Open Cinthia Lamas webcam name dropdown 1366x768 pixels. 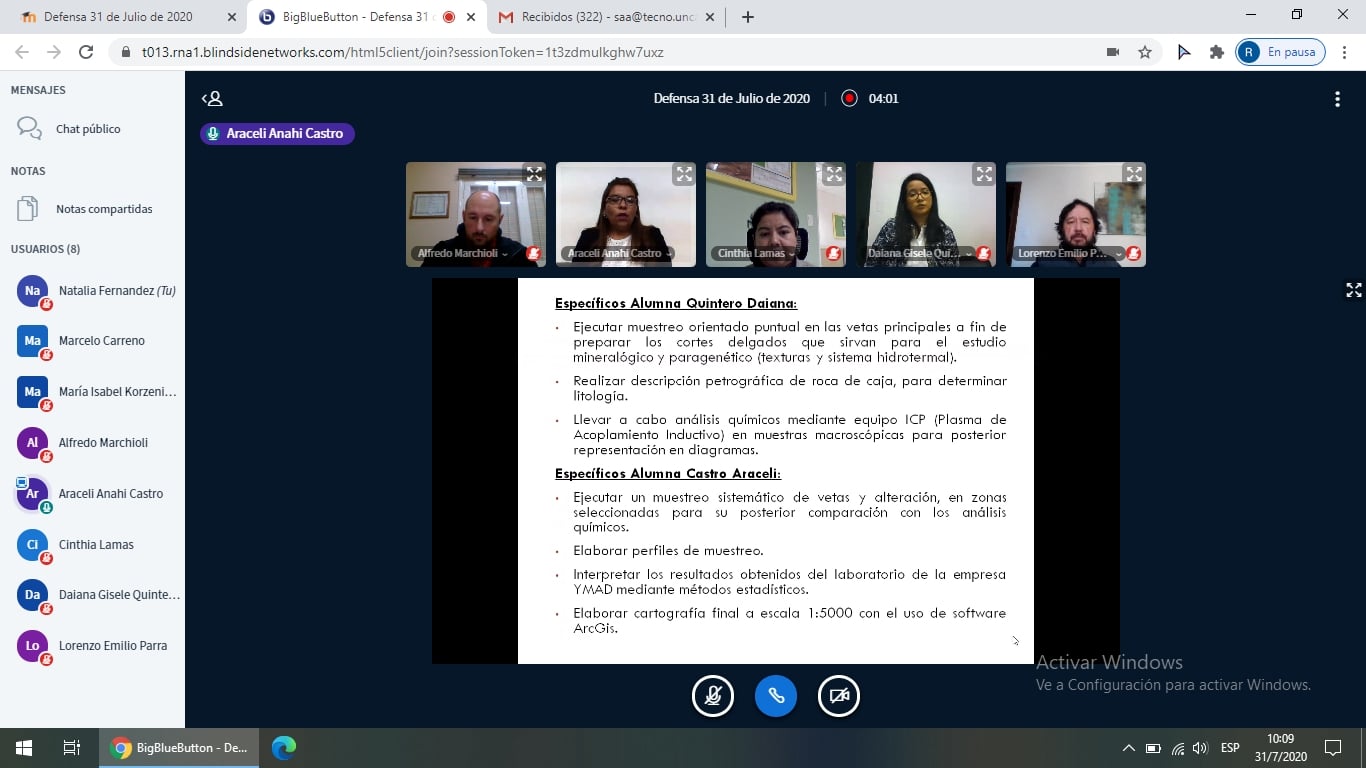click(757, 254)
